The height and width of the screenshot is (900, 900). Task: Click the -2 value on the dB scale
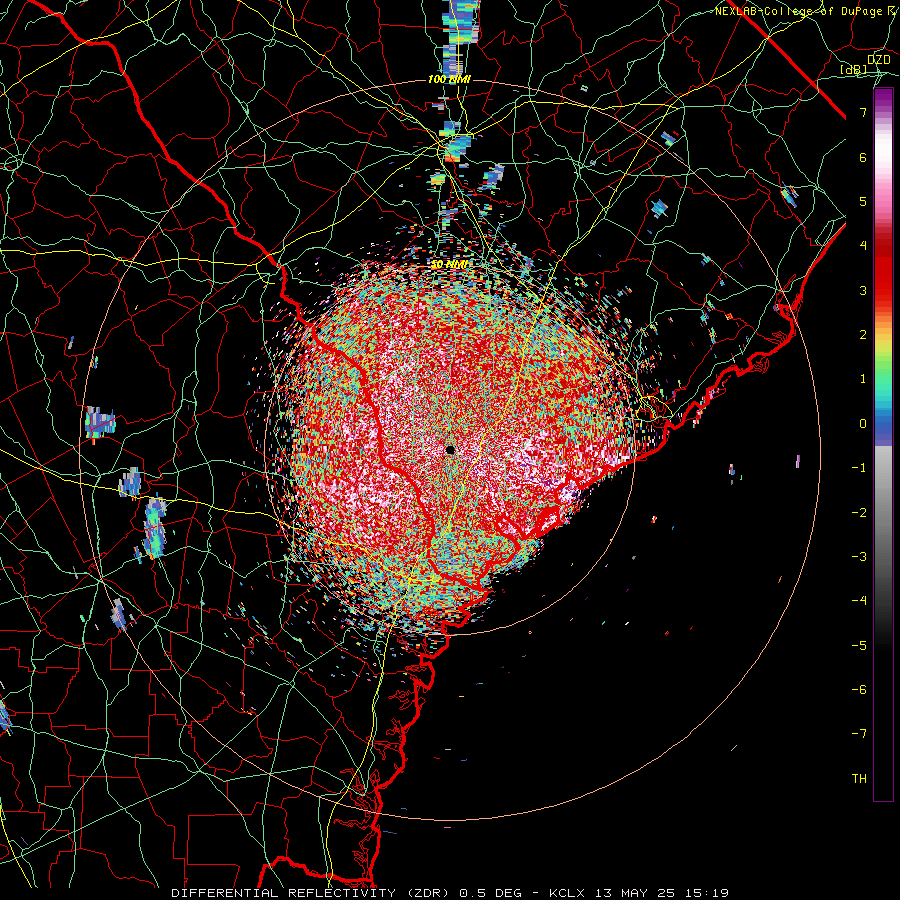click(x=859, y=513)
